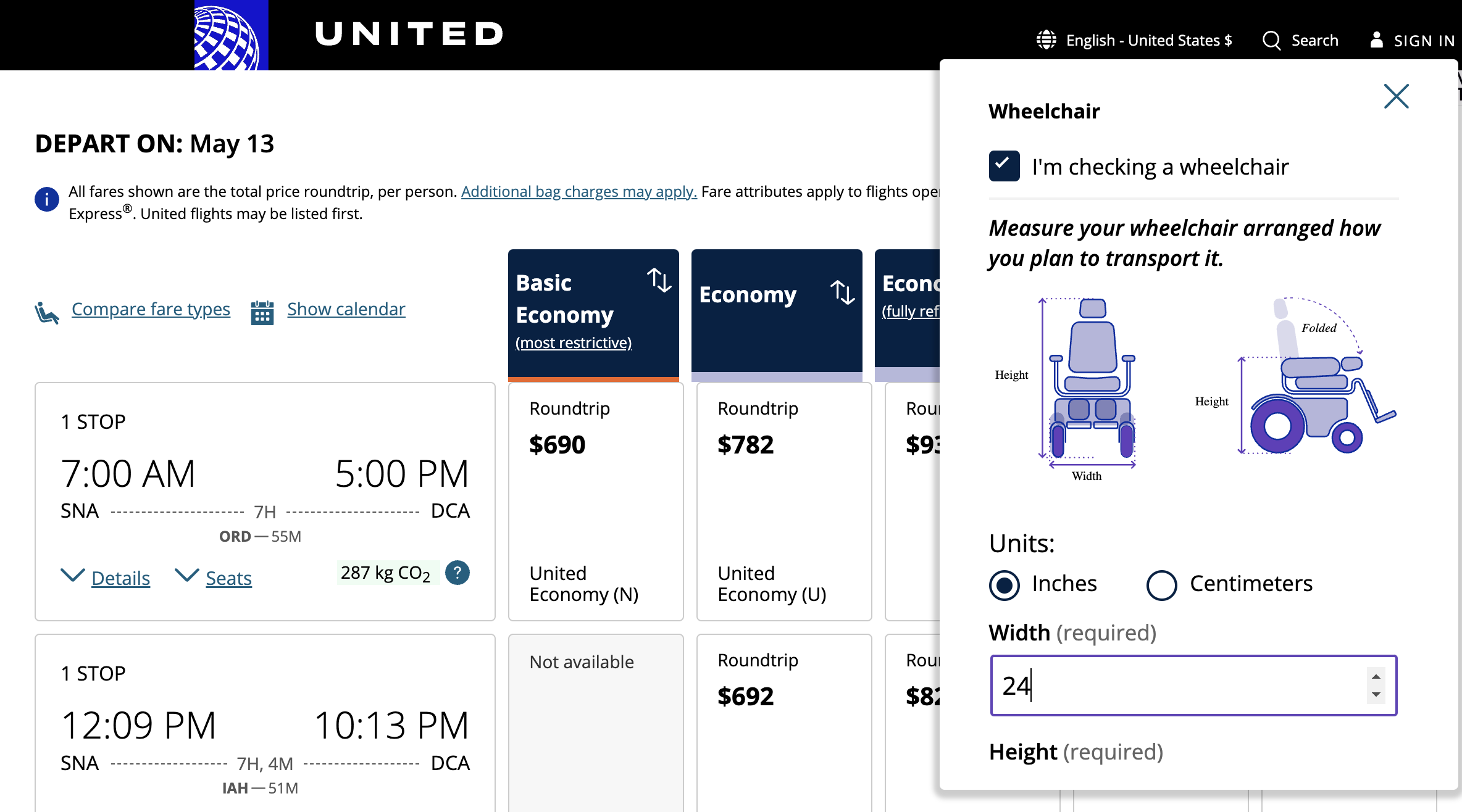This screenshot has height=812, width=1462.
Task: Expand Seats for the 7:00 AM flight
Action: (x=228, y=578)
